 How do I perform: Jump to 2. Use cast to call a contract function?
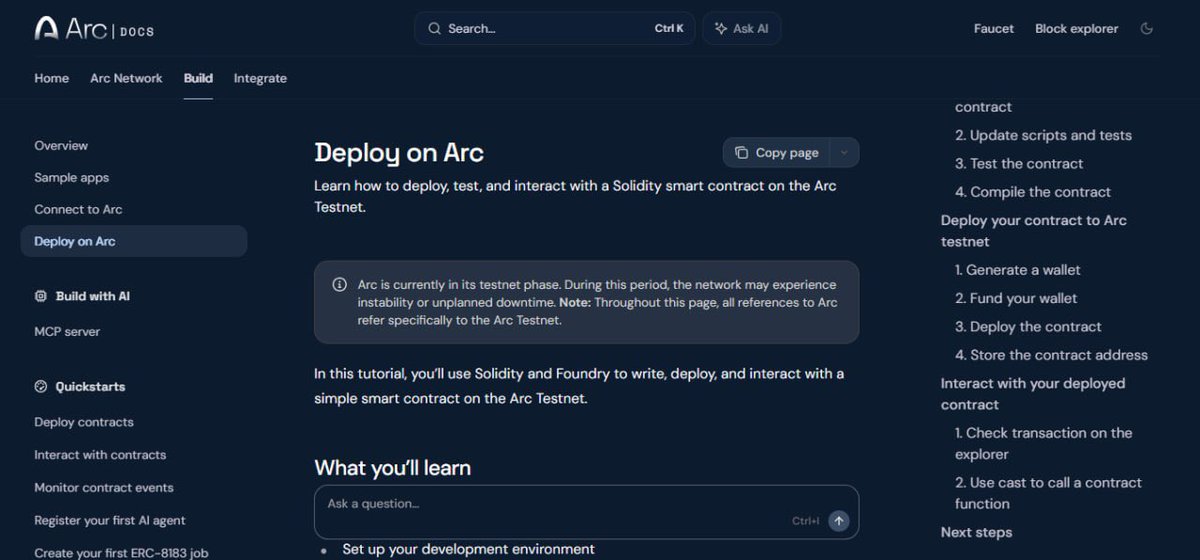point(1048,493)
